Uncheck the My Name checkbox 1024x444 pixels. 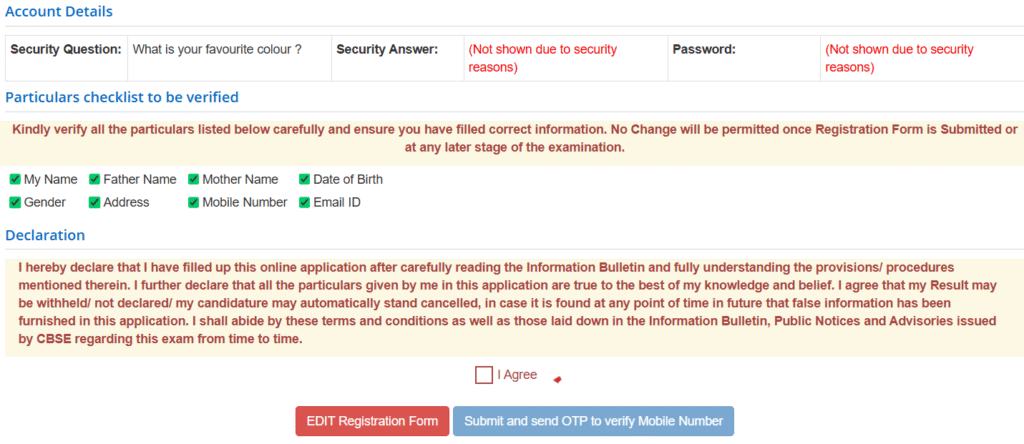(x=15, y=180)
